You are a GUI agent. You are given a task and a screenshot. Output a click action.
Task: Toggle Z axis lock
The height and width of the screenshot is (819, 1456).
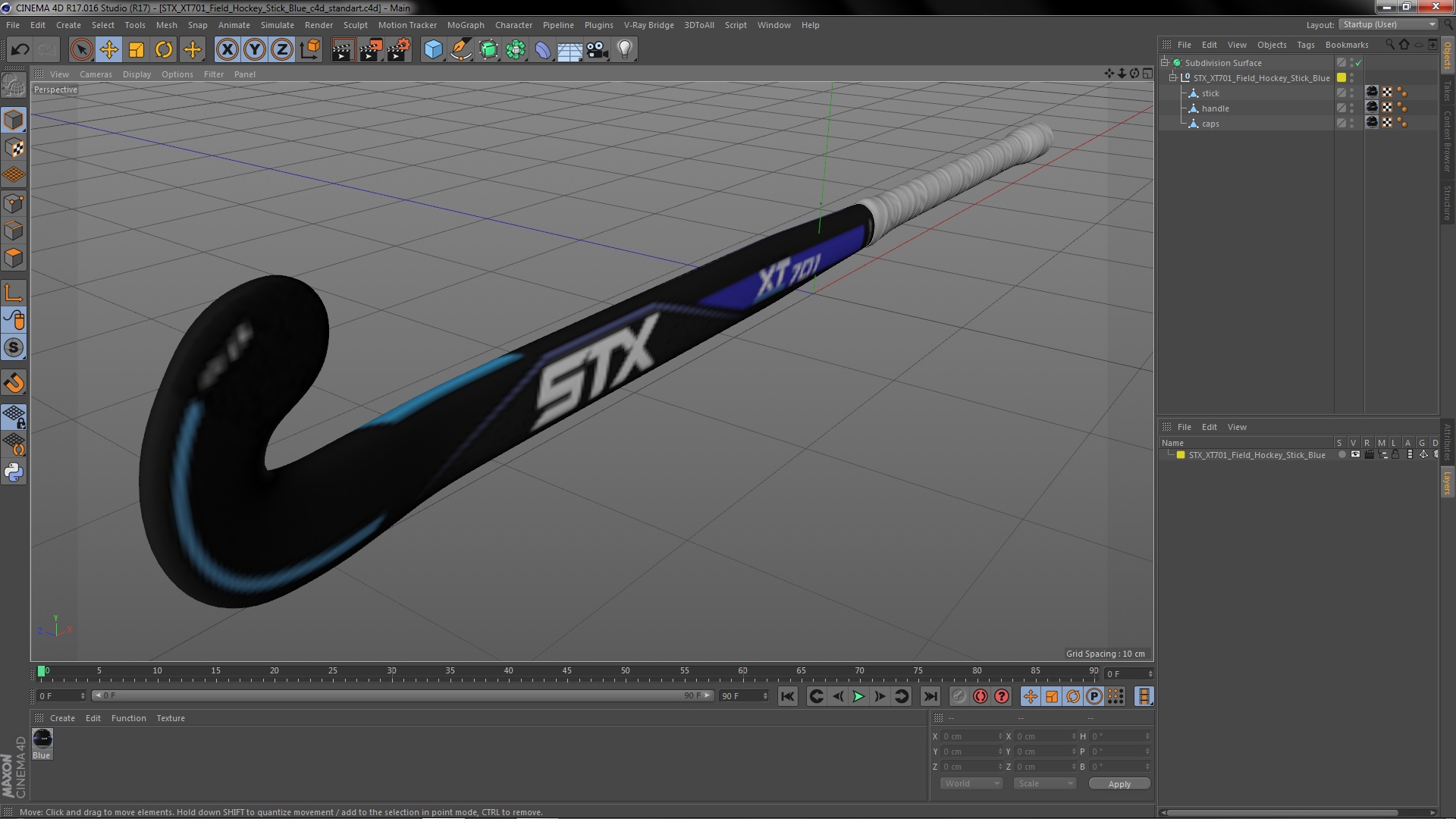[282, 50]
